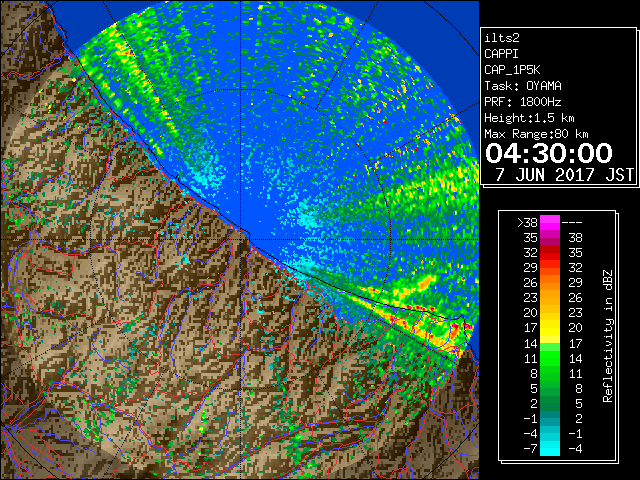
Task: Click the 'PRF: 1800Hz' line
Action: pyautogui.click(x=523, y=102)
